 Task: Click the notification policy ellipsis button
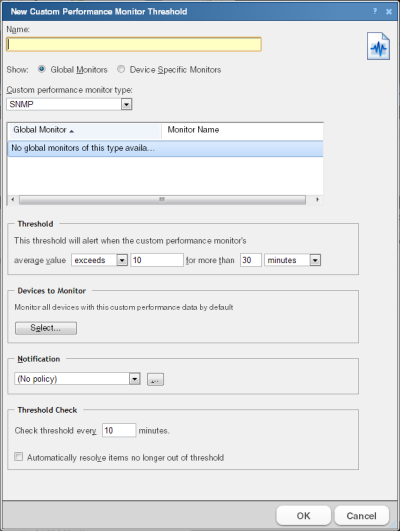(x=155, y=379)
